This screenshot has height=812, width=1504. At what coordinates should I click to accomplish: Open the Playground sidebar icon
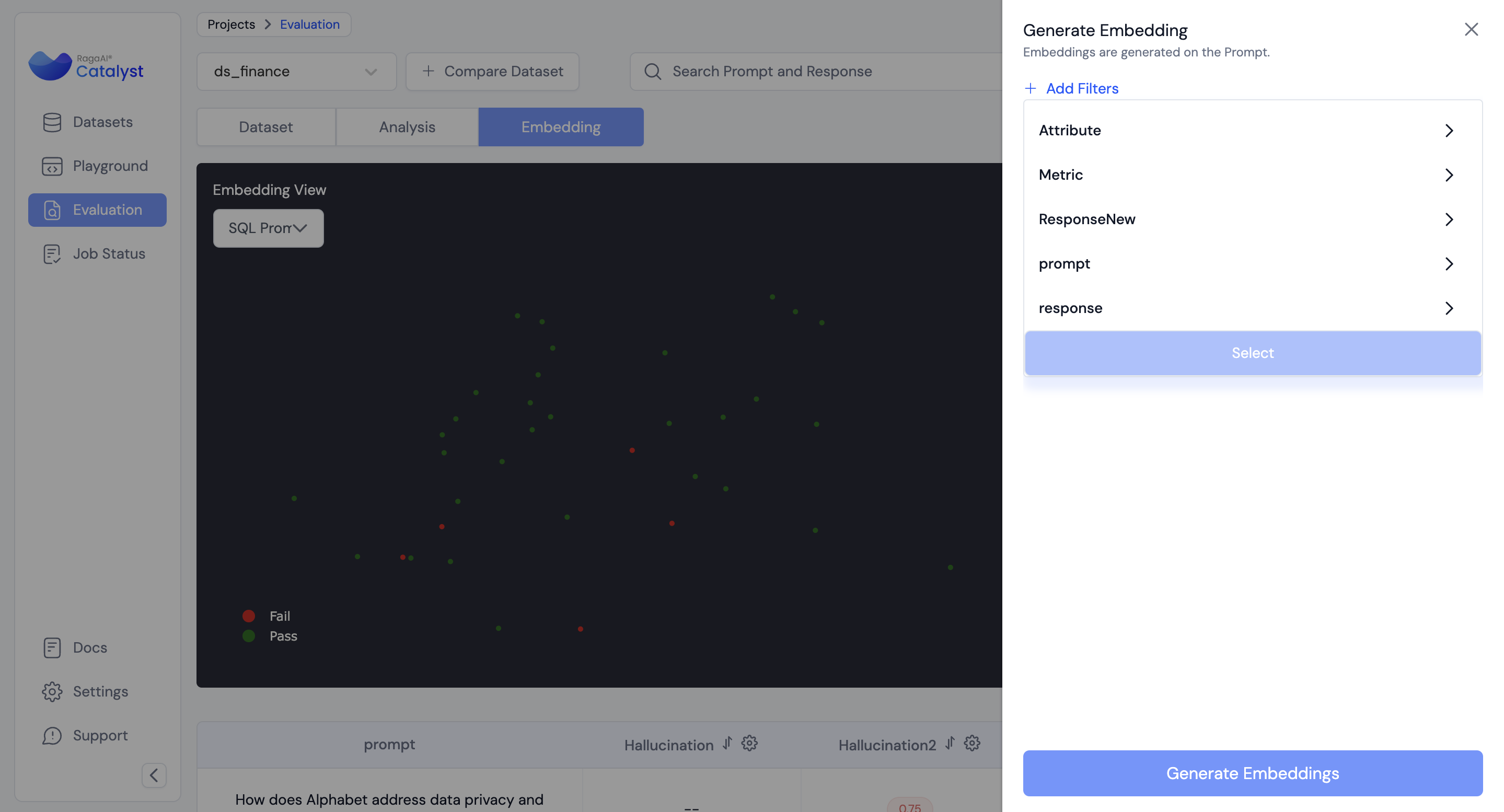52,166
